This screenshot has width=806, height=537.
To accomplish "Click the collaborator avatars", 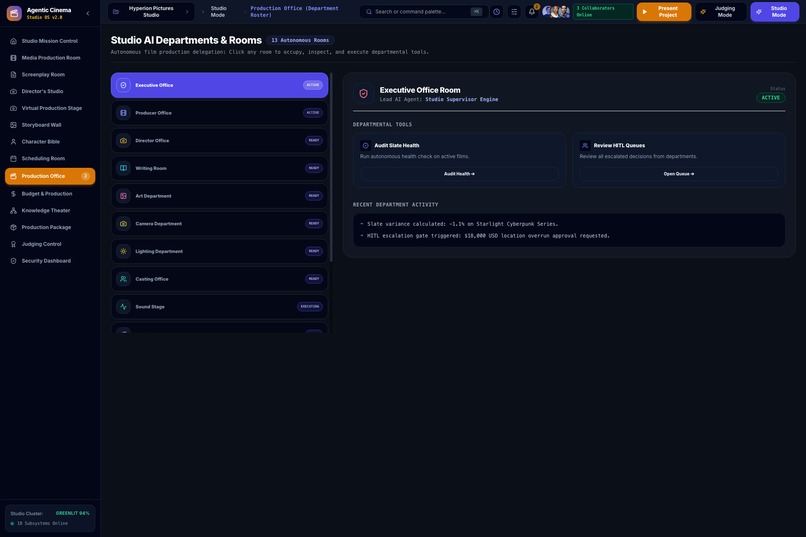I will [x=556, y=12].
